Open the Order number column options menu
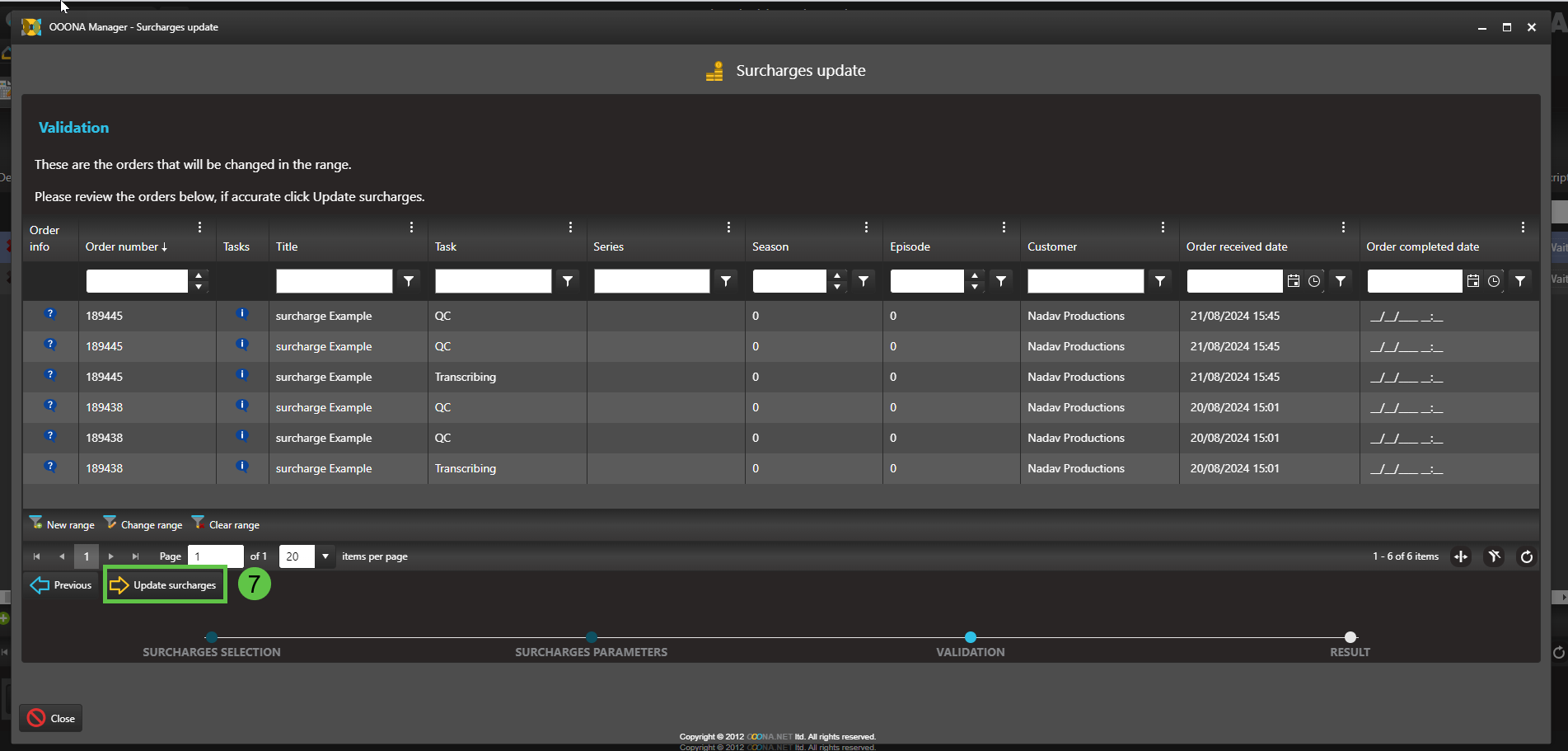The image size is (1568, 751). click(x=199, y=228)
